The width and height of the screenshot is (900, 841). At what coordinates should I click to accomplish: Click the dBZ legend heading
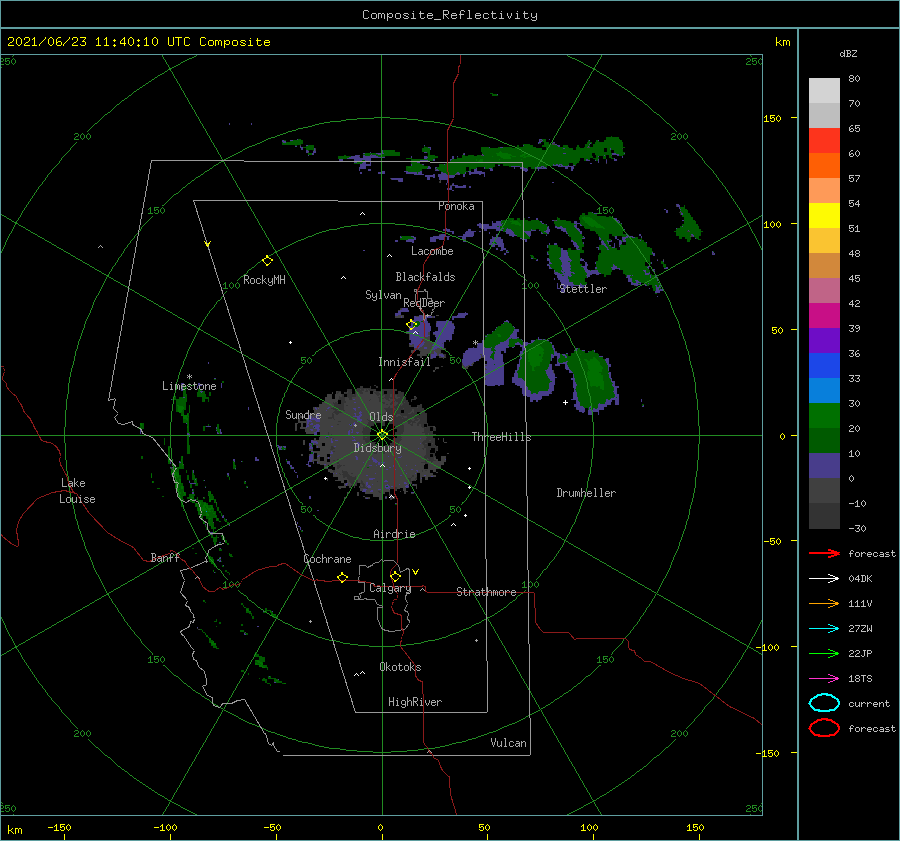tap(848, 53)
